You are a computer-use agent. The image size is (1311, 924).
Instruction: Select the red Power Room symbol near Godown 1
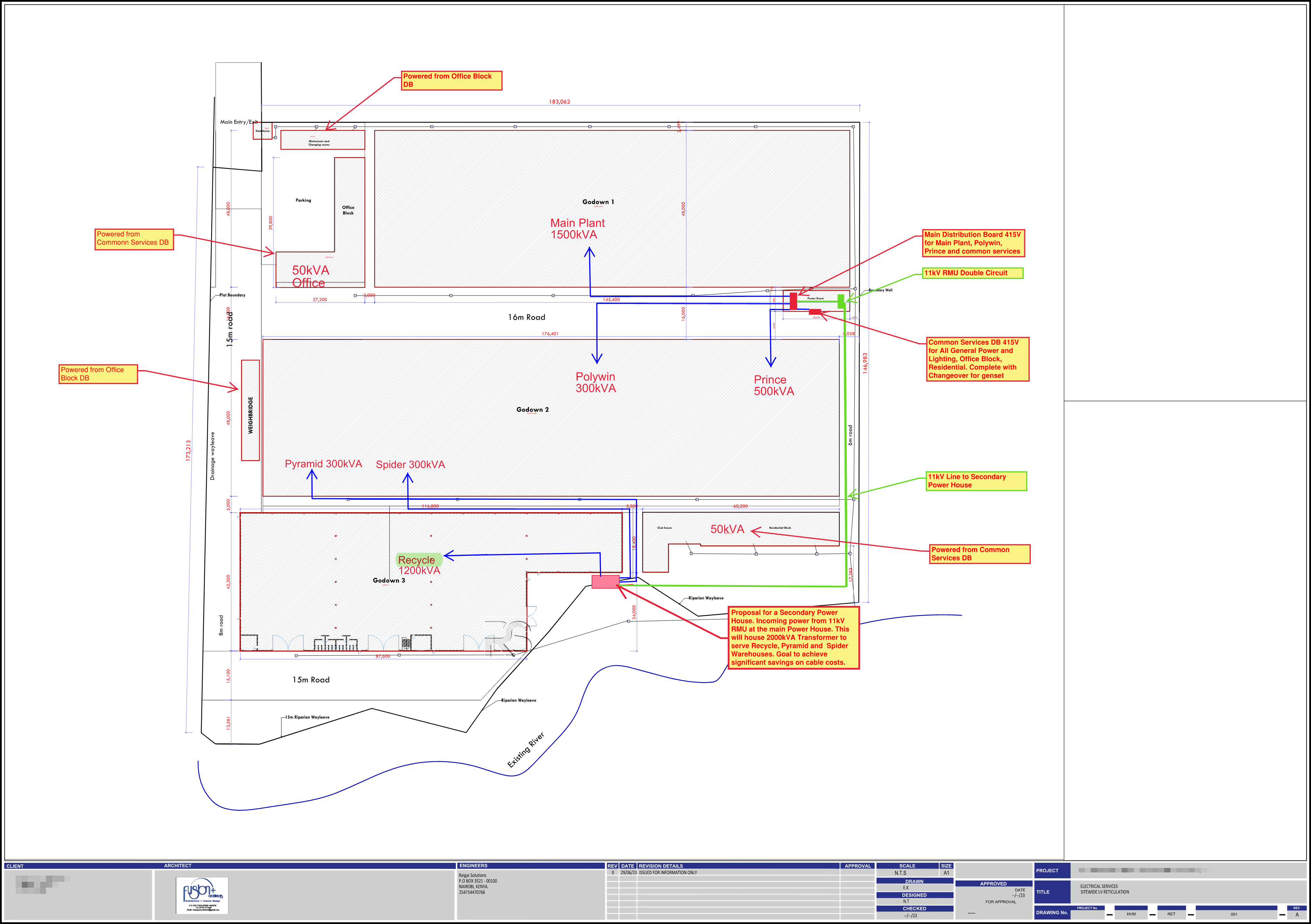[x=793, y=302]
